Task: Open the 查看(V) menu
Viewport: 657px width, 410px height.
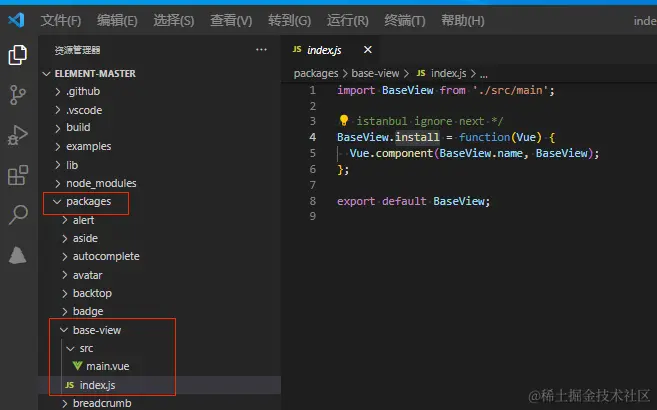Action: pyautogui.click(x=231, y=20)
